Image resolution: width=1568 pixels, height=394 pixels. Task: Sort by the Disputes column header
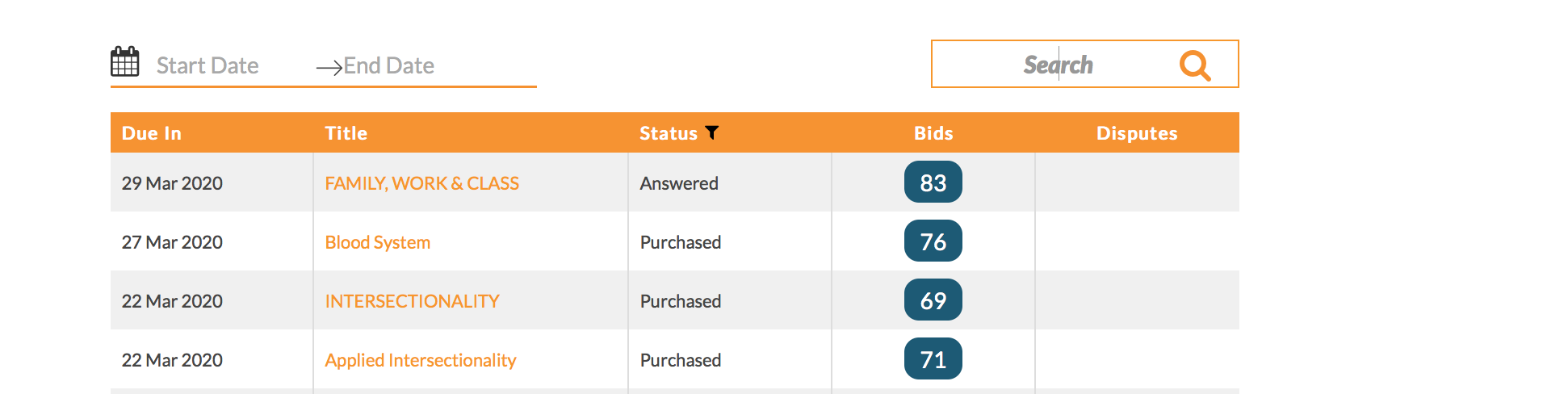point(1137,133)
